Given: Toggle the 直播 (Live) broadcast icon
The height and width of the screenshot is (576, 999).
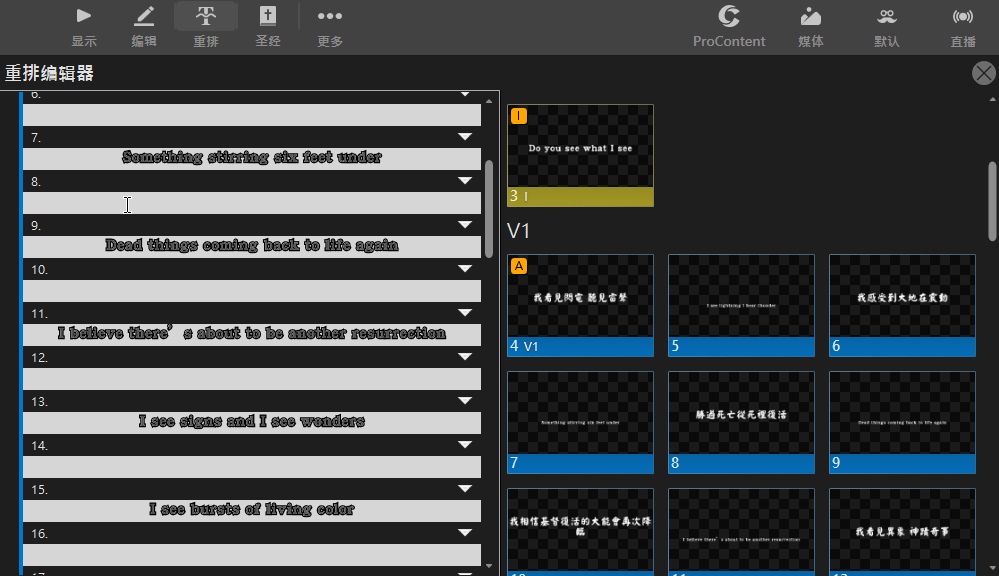Looking at the screenshot, I should tap(963, 16).
